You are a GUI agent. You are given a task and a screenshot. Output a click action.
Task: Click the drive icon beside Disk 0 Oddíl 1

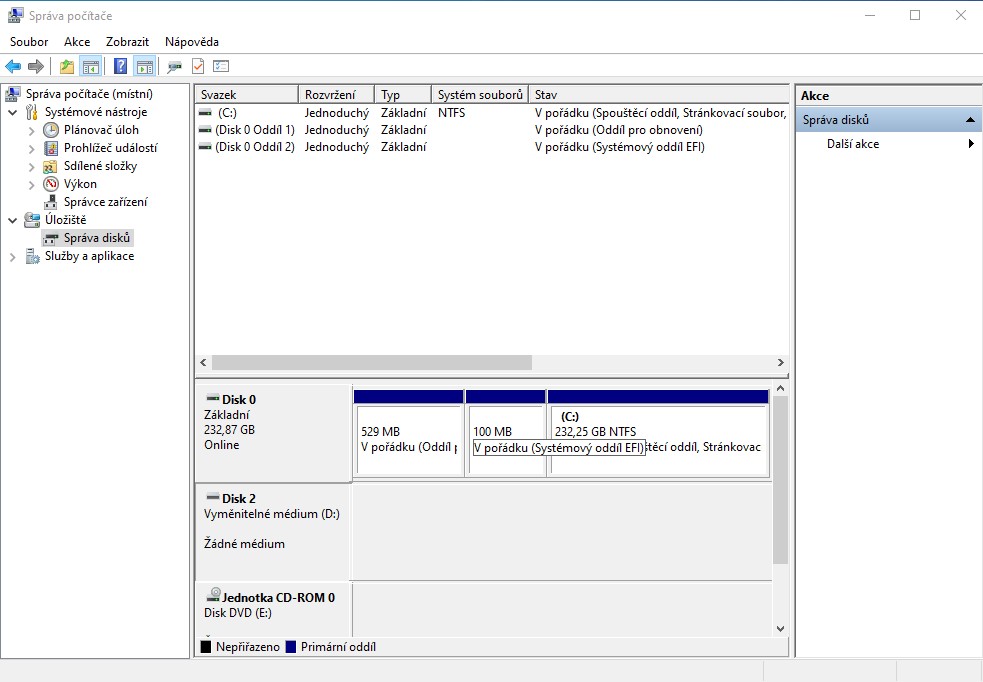click(x=205, y=130)
